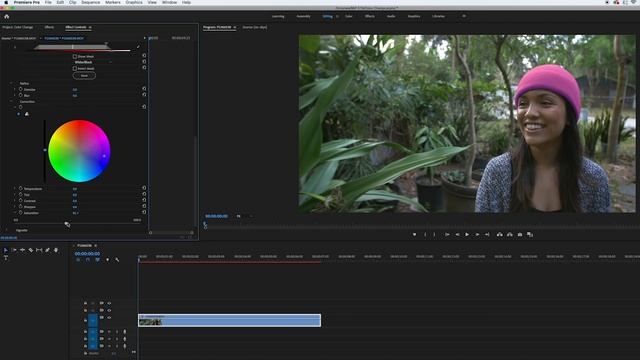Screen dimensions: 640x360
Task: Expand the Vignette section
Action: 7,230
